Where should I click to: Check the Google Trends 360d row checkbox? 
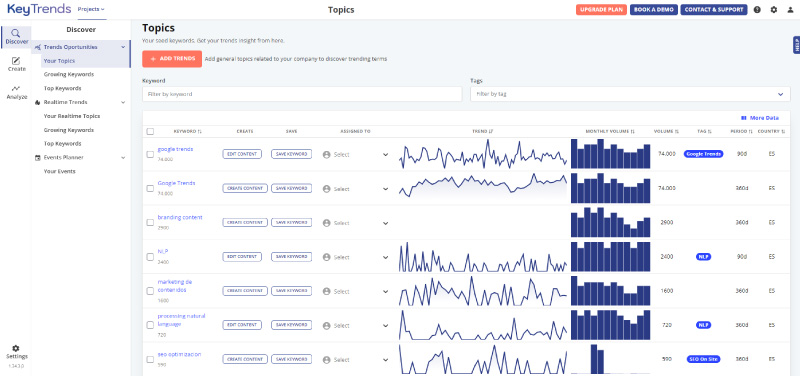pyautogui.click(x=150, y=188)
